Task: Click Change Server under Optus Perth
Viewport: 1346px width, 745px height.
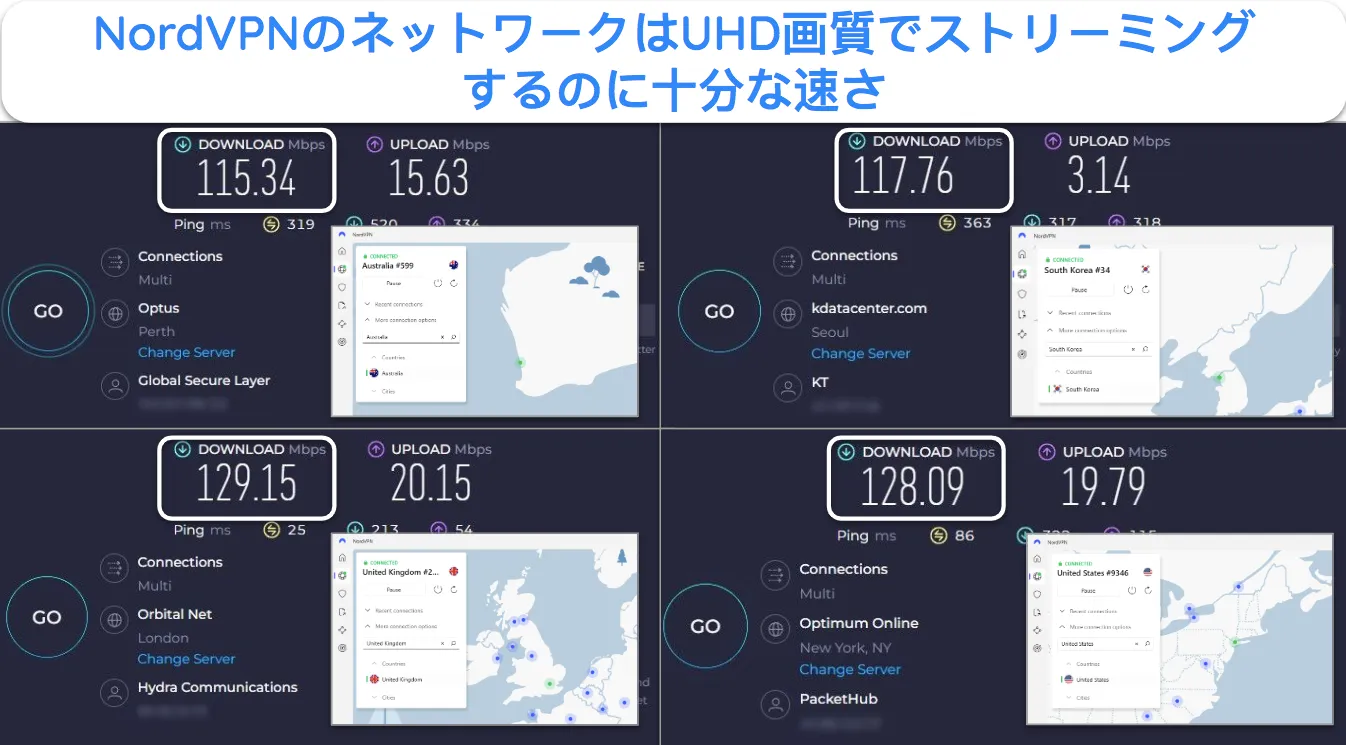Action: click(187, 352)
